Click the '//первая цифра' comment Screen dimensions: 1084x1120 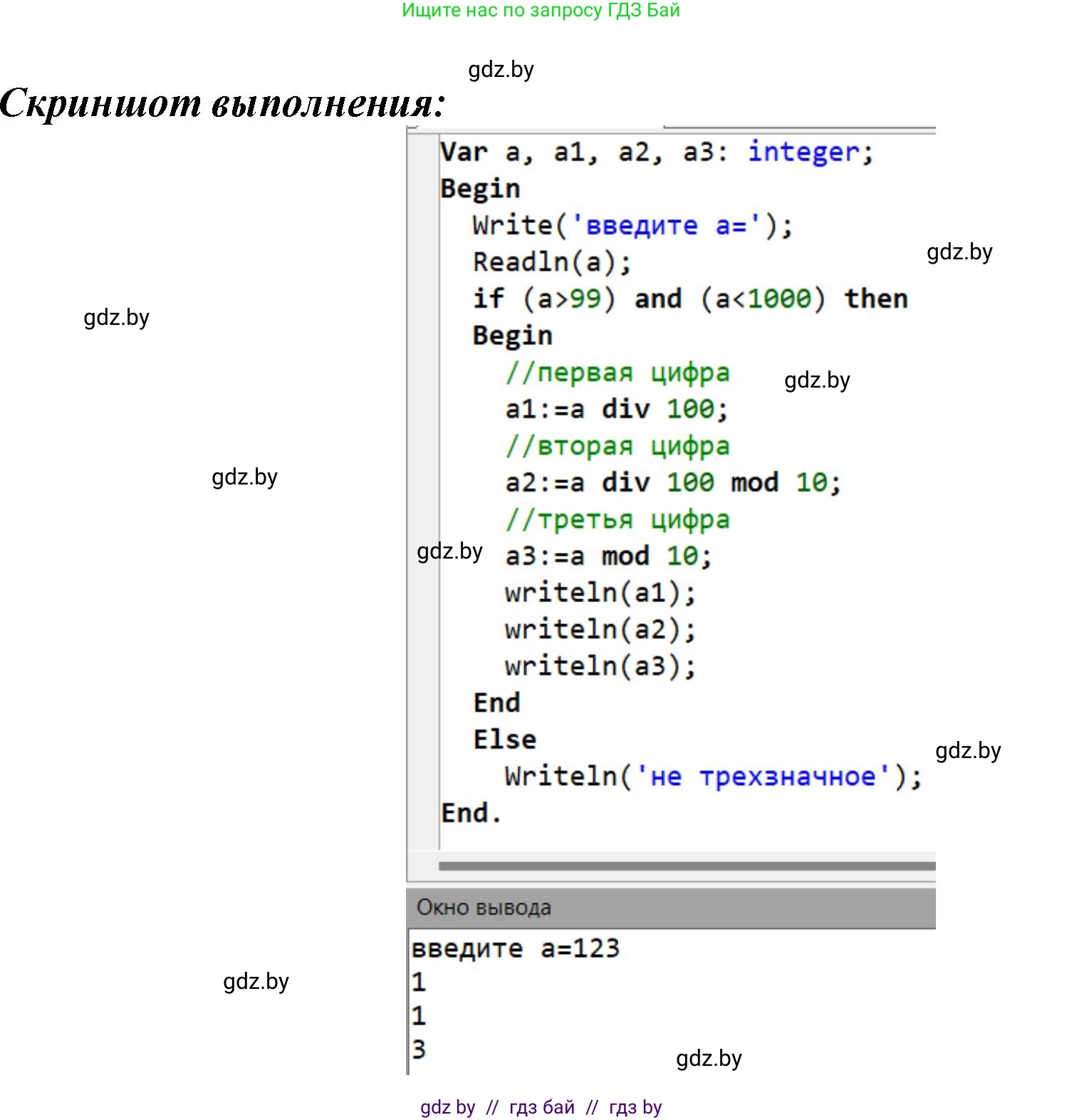pyautogui.click(x=617, y=373)
